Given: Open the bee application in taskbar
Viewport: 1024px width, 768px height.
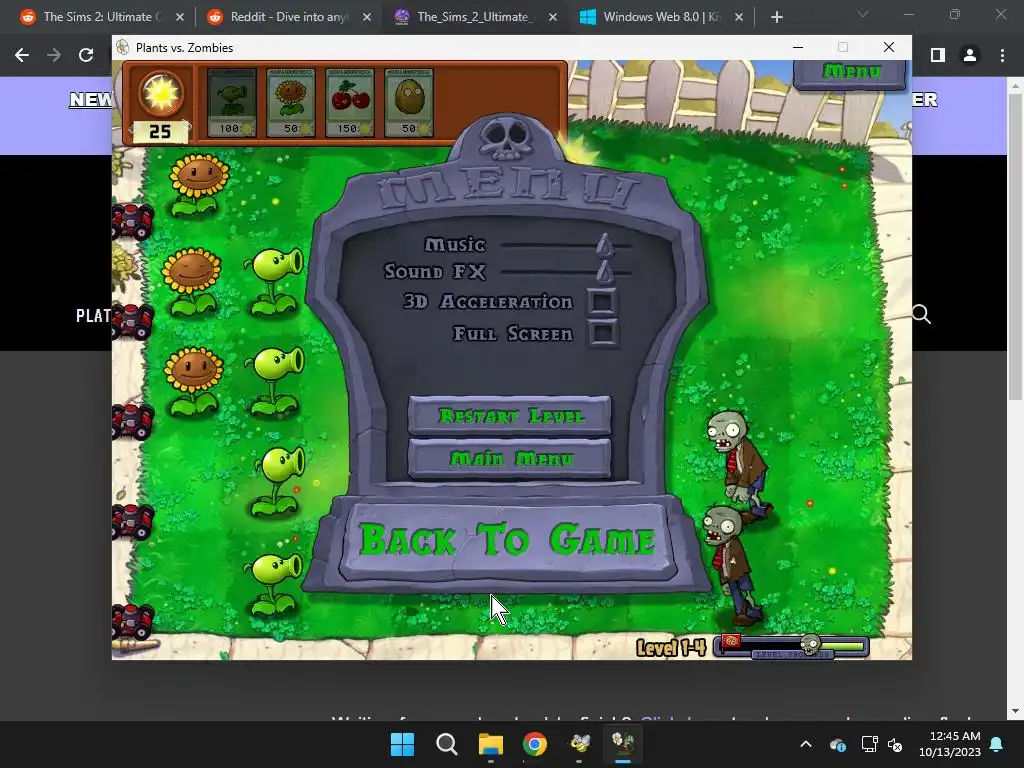Looking at the screenshot, I should pyautogui.click(x=579, y=744).
